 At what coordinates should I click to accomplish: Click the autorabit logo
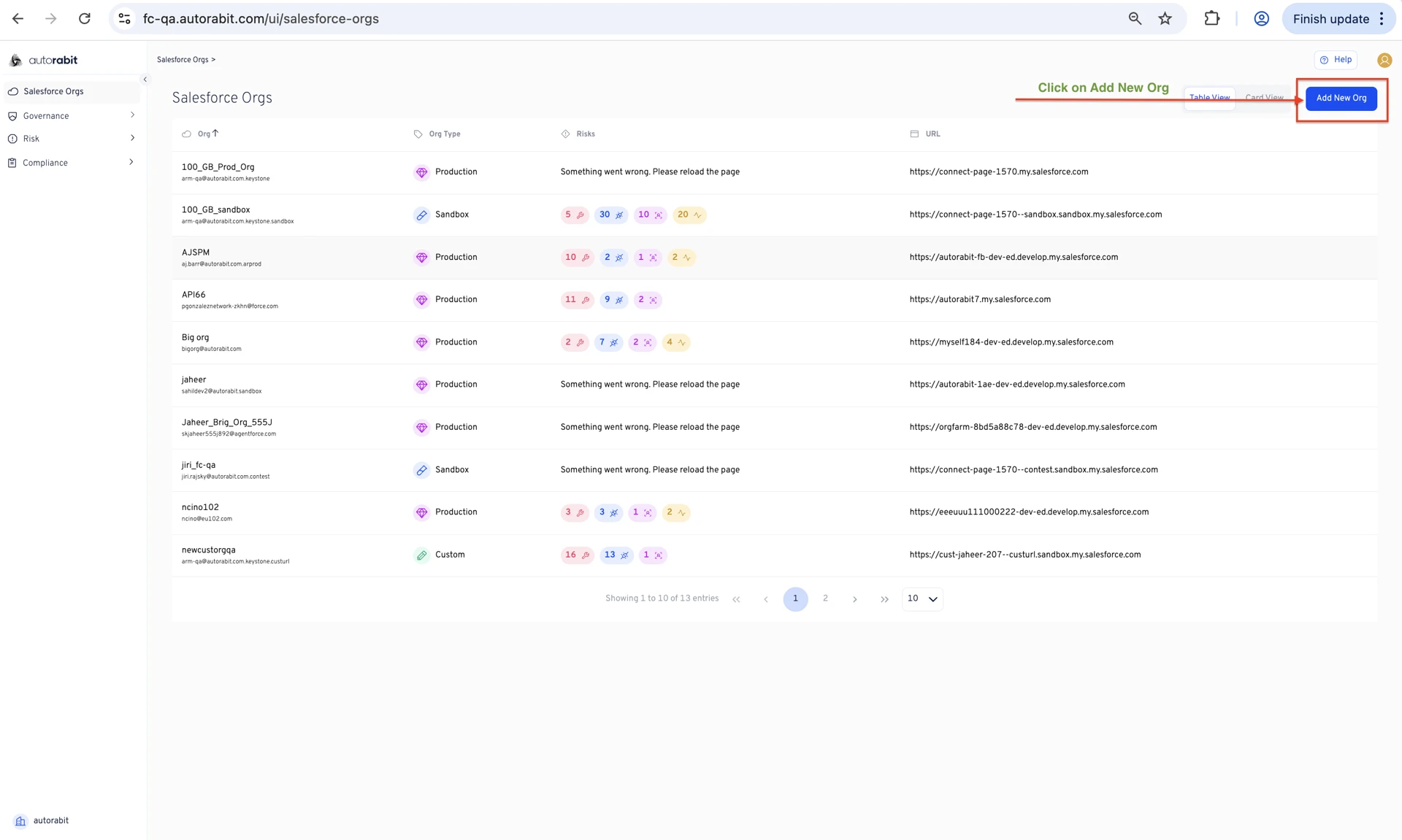44,61
